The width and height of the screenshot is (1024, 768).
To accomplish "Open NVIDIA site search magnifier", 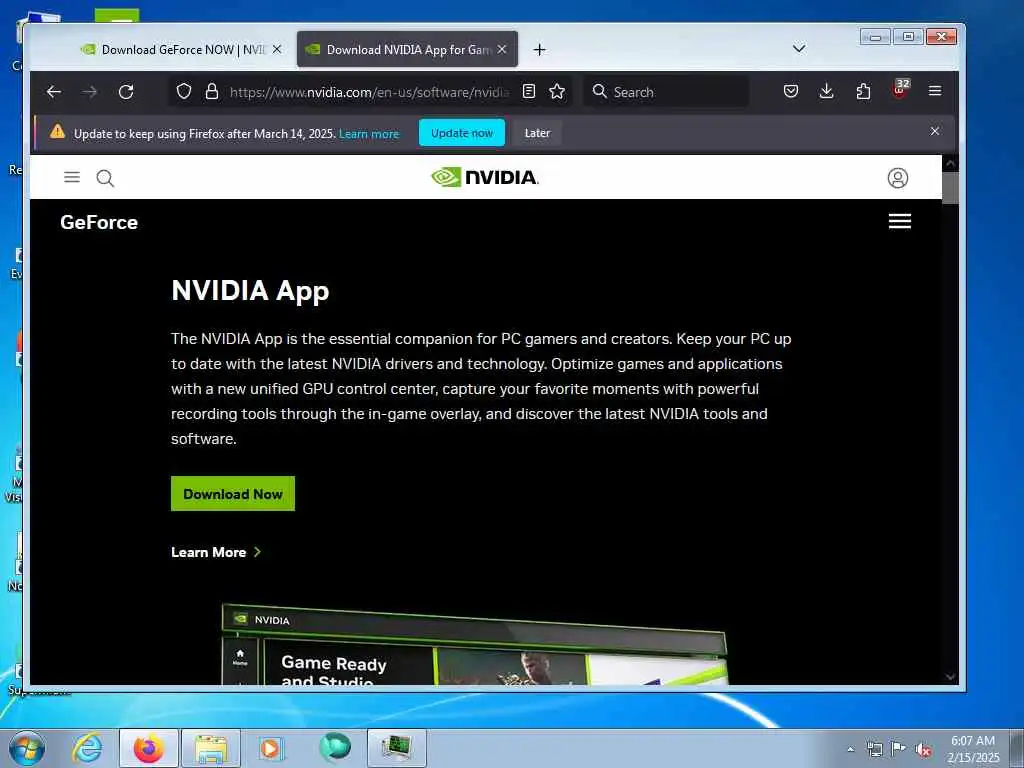I will click(x=105, y=178).
